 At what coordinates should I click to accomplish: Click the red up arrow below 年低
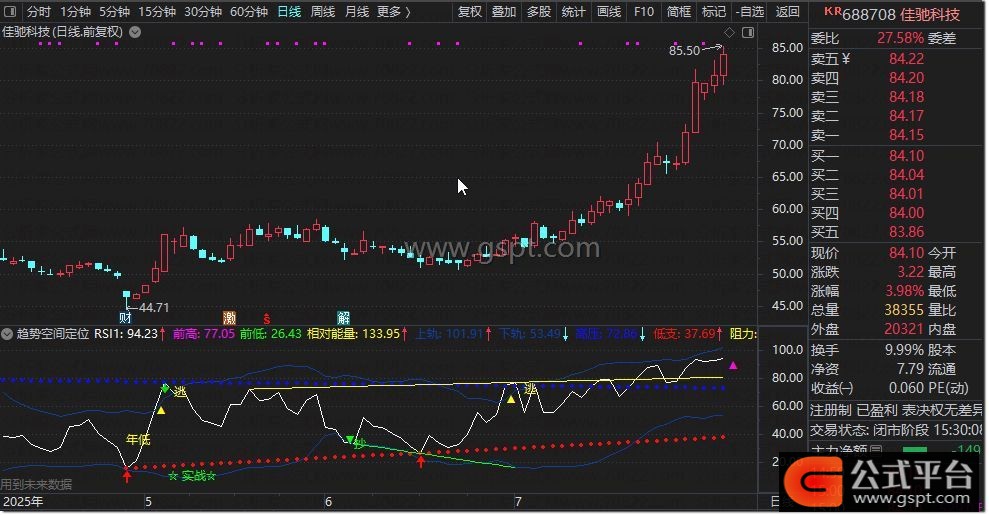[127, 475]
